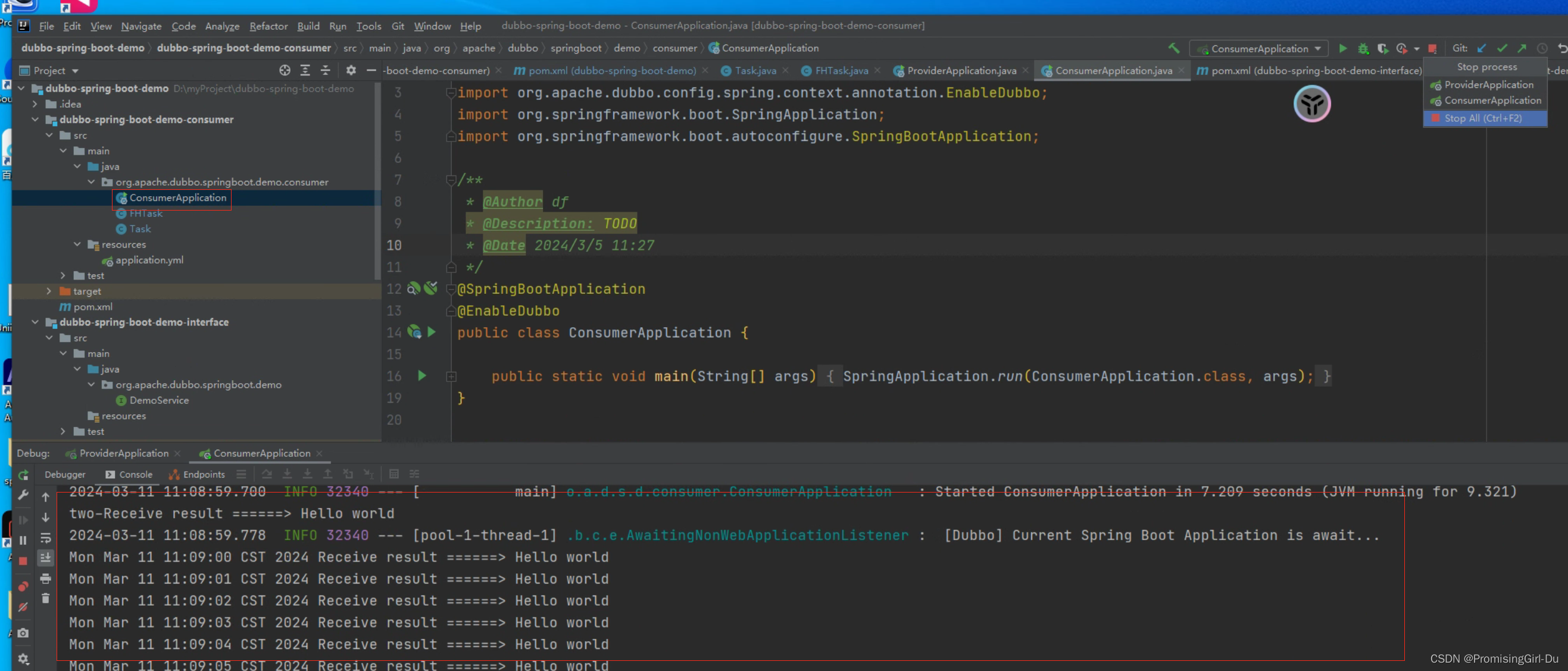Click Mute Breakpoints icon in debug sidebar
The height and width of the screenshot is (671, 1568).
[x=23, y=607]
